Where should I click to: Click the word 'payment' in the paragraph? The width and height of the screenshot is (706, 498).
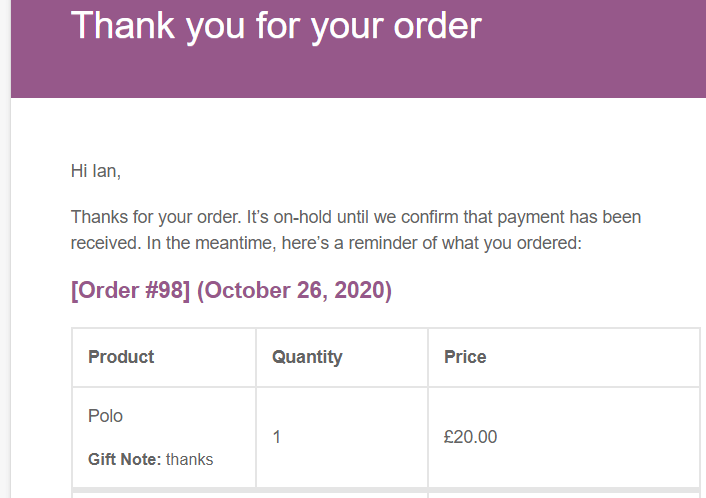531,218
